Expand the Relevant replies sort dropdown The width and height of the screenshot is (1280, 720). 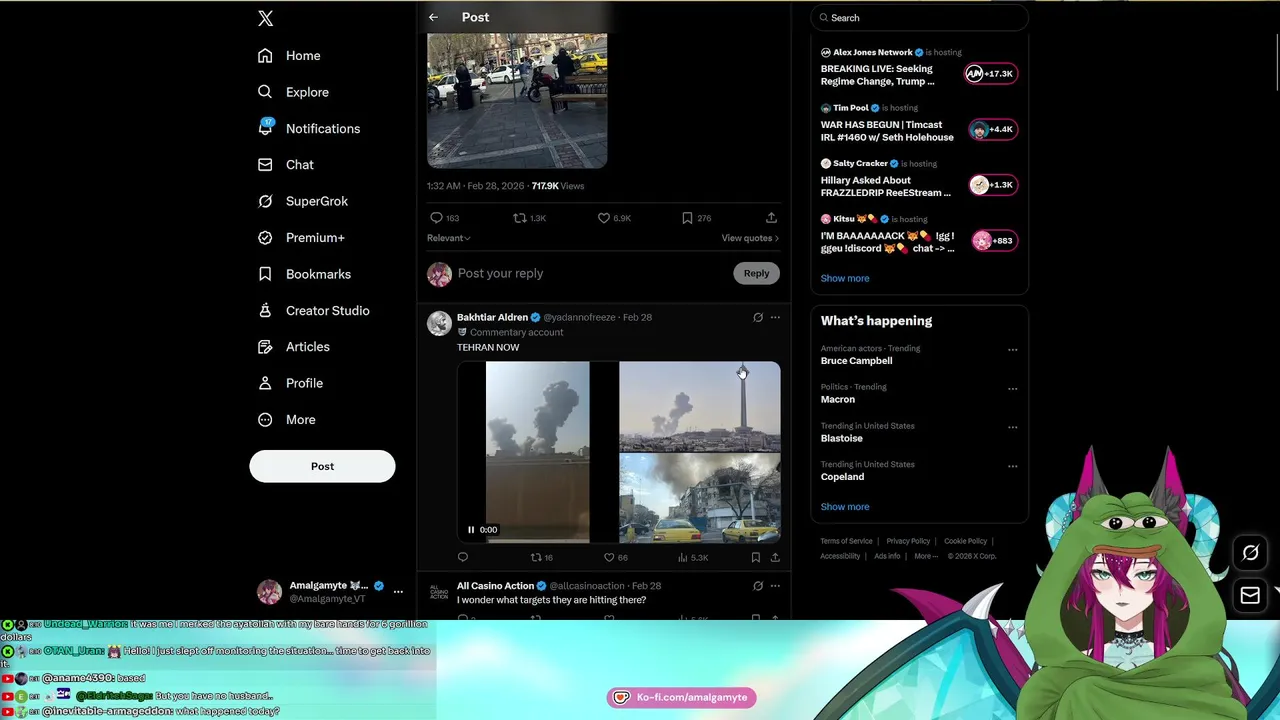tap(448, 238)
